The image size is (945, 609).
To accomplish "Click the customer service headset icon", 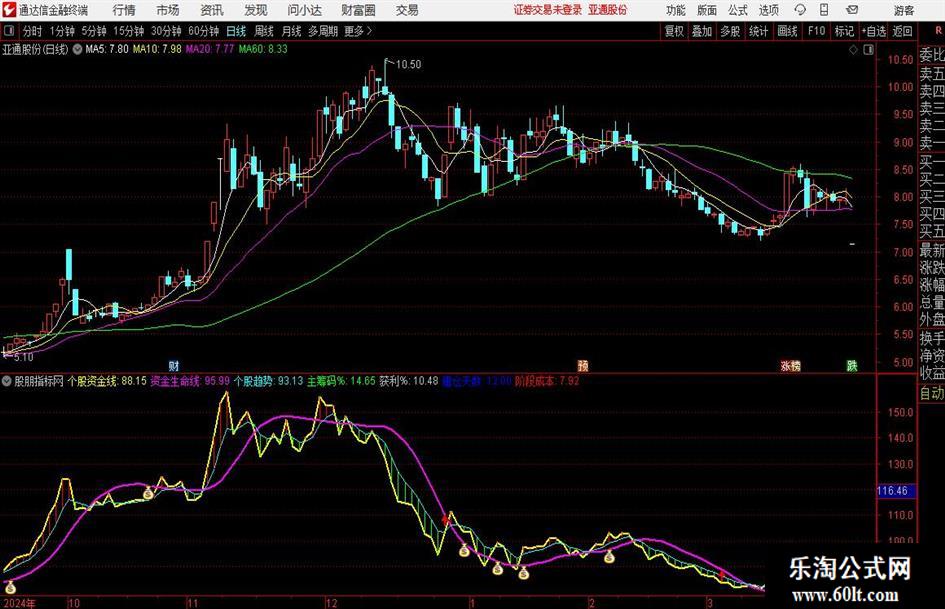I will tap(800, 10).
